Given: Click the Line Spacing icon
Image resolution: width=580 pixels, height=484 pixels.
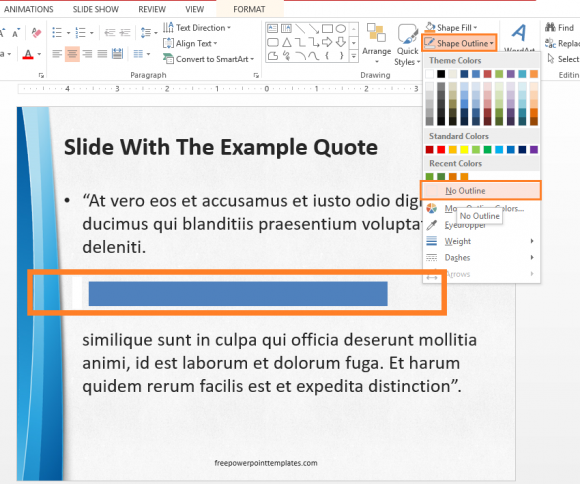Looking at the screenshot, I should [x=145, y=33].
